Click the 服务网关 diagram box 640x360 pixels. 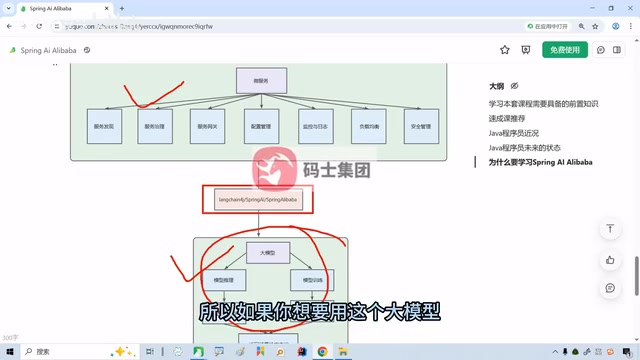point(207,126)
